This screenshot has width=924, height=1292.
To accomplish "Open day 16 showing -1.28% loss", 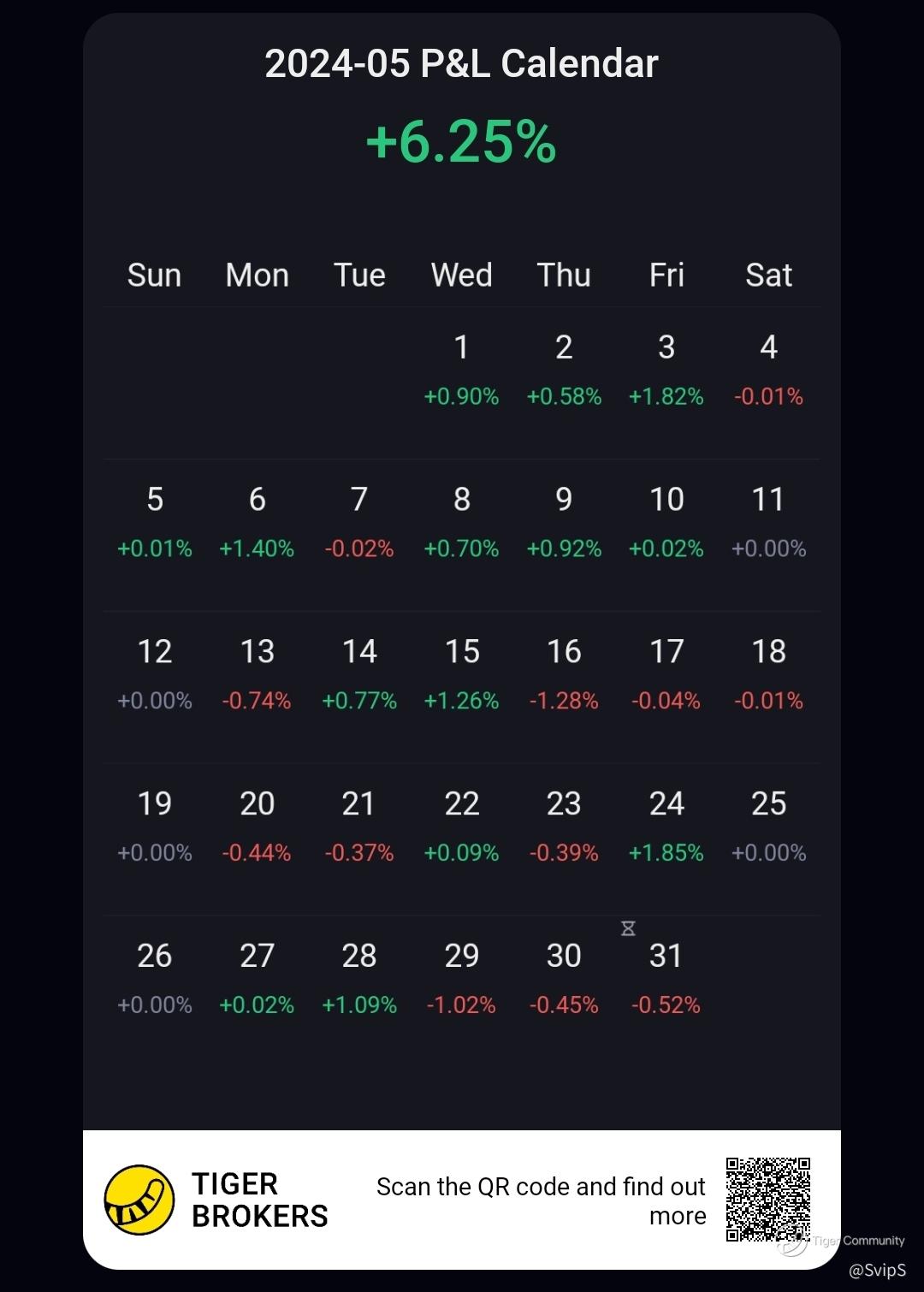I will 564,674.
